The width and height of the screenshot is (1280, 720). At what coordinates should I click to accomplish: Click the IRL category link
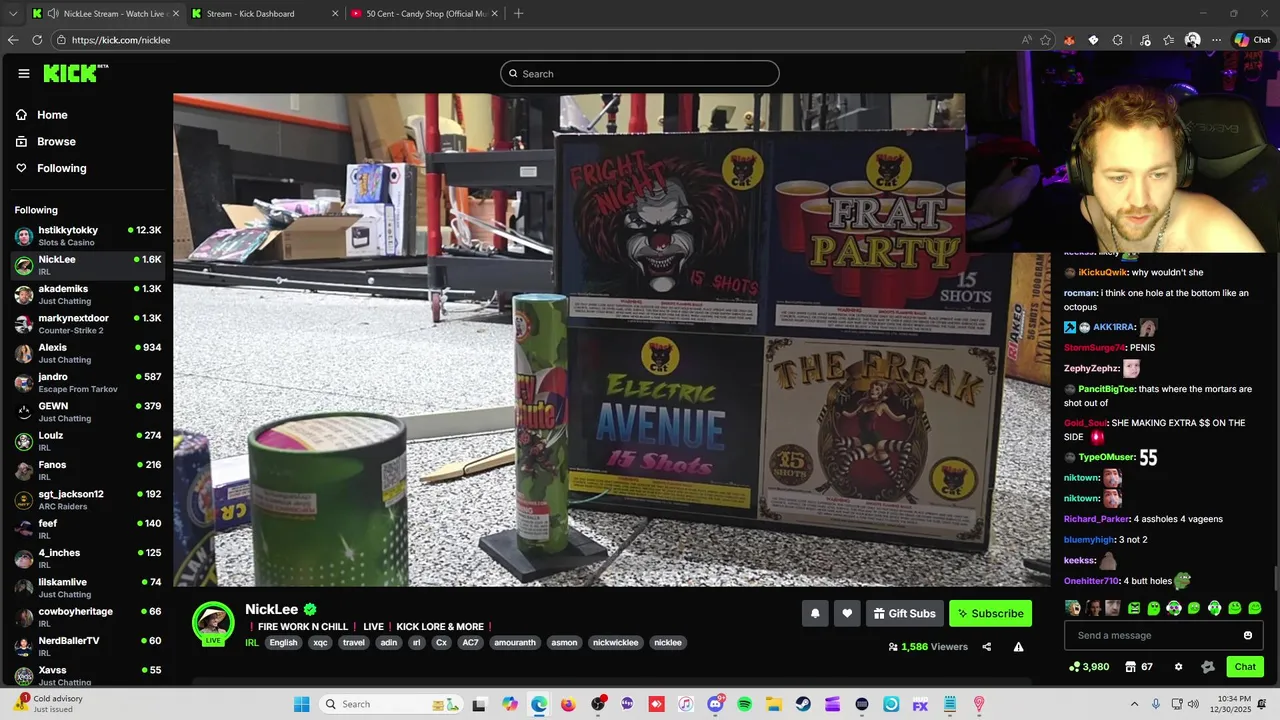tap(252, 643)
